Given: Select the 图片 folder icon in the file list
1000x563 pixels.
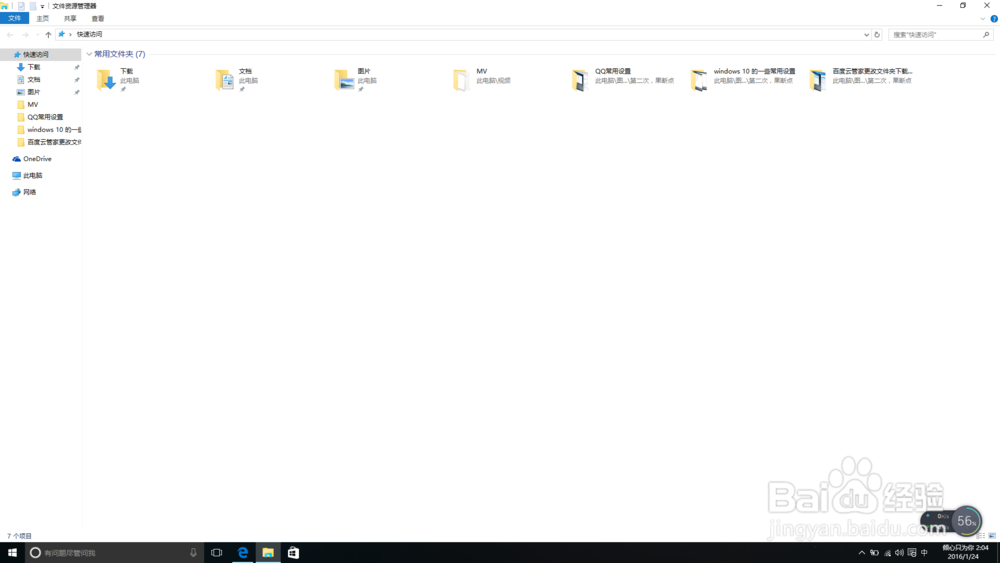Looking at the screenshot, I should [344, 80].
